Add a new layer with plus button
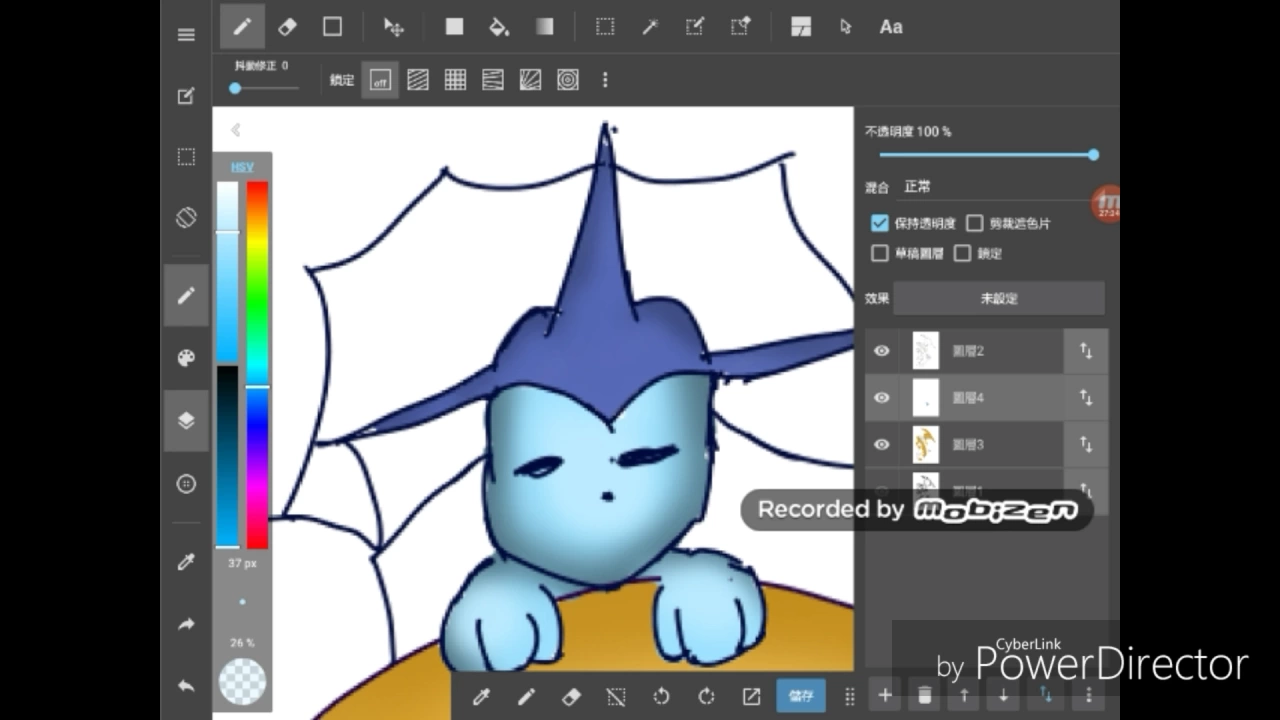The image size is (1280, 720). pyautogui.click(x=885, y=695)
